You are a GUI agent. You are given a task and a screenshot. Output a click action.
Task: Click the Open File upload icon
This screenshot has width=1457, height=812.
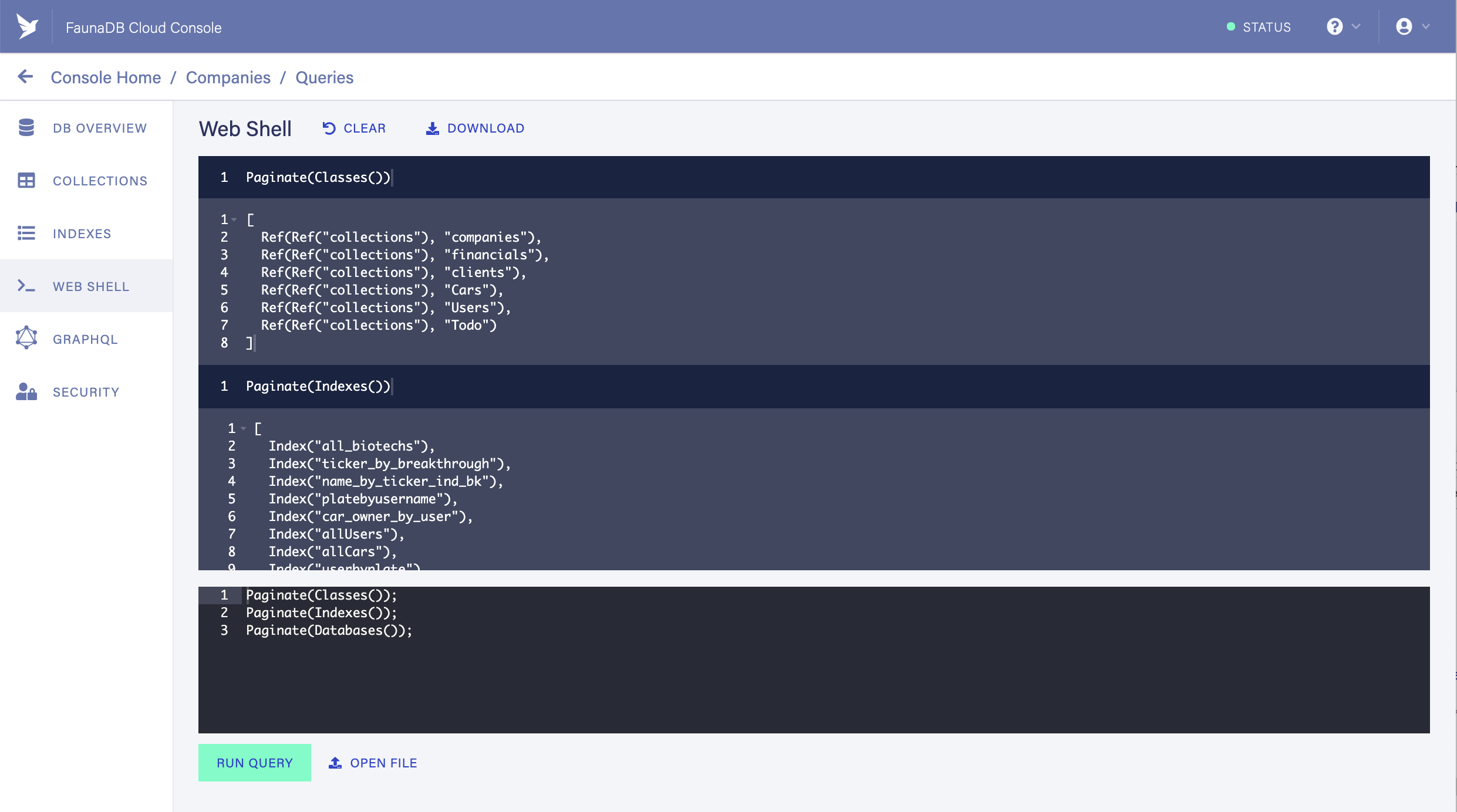point(335,763)
